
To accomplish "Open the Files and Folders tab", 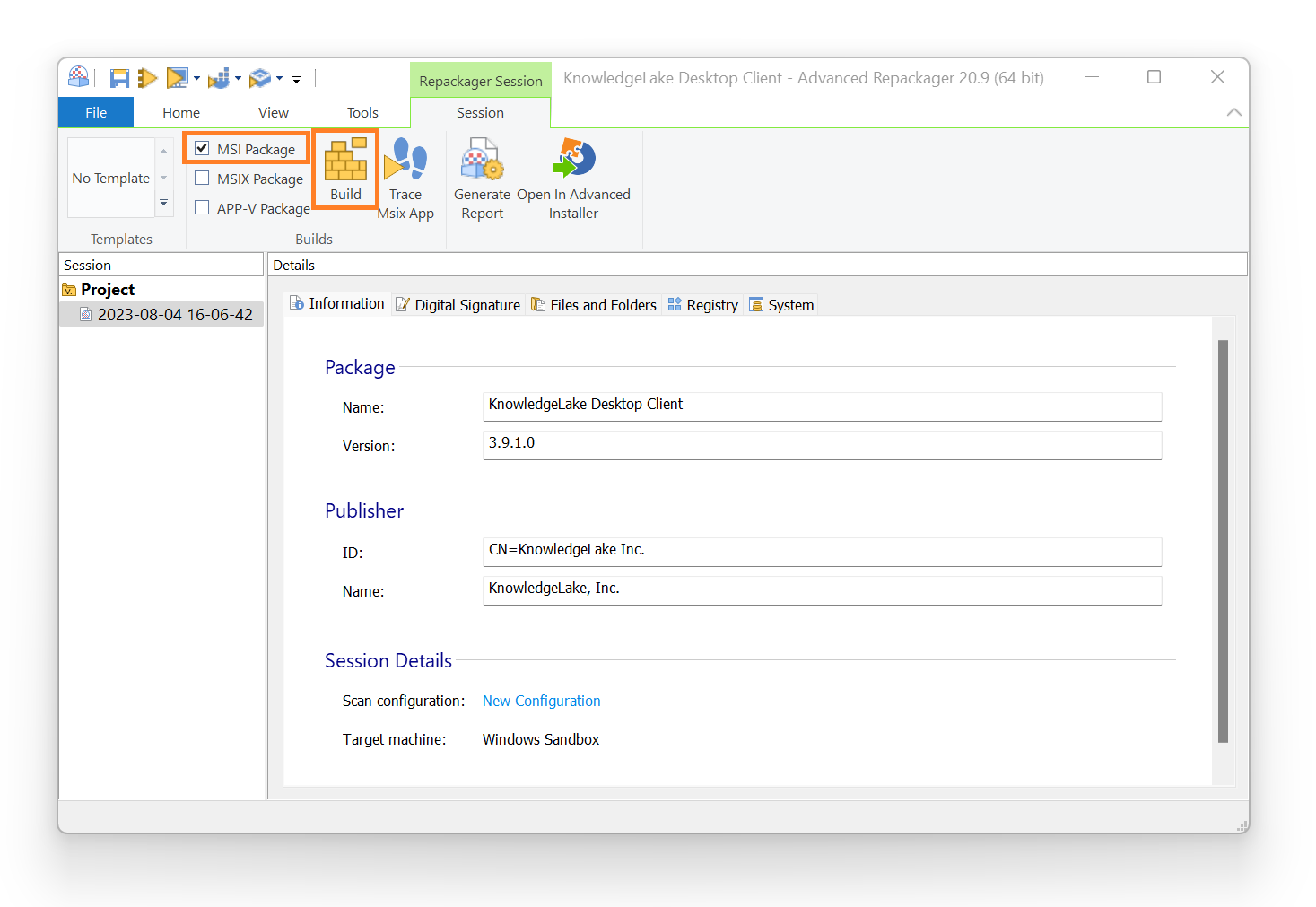I will pos(594,305).
